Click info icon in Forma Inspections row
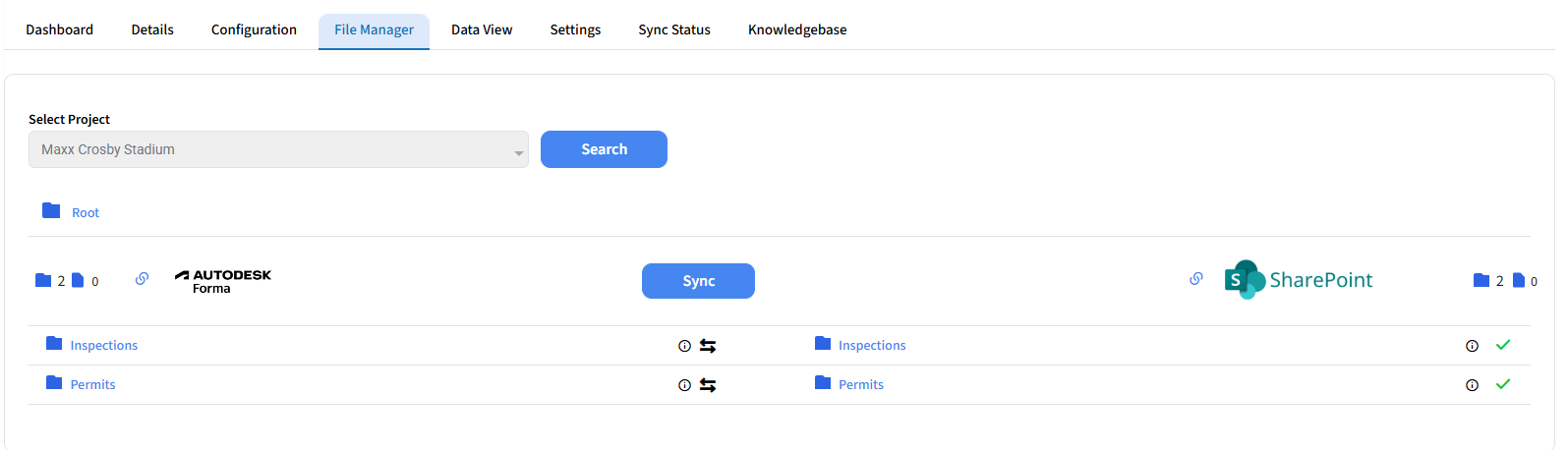This screenshot has width=1568, height=450. (684, 346)
